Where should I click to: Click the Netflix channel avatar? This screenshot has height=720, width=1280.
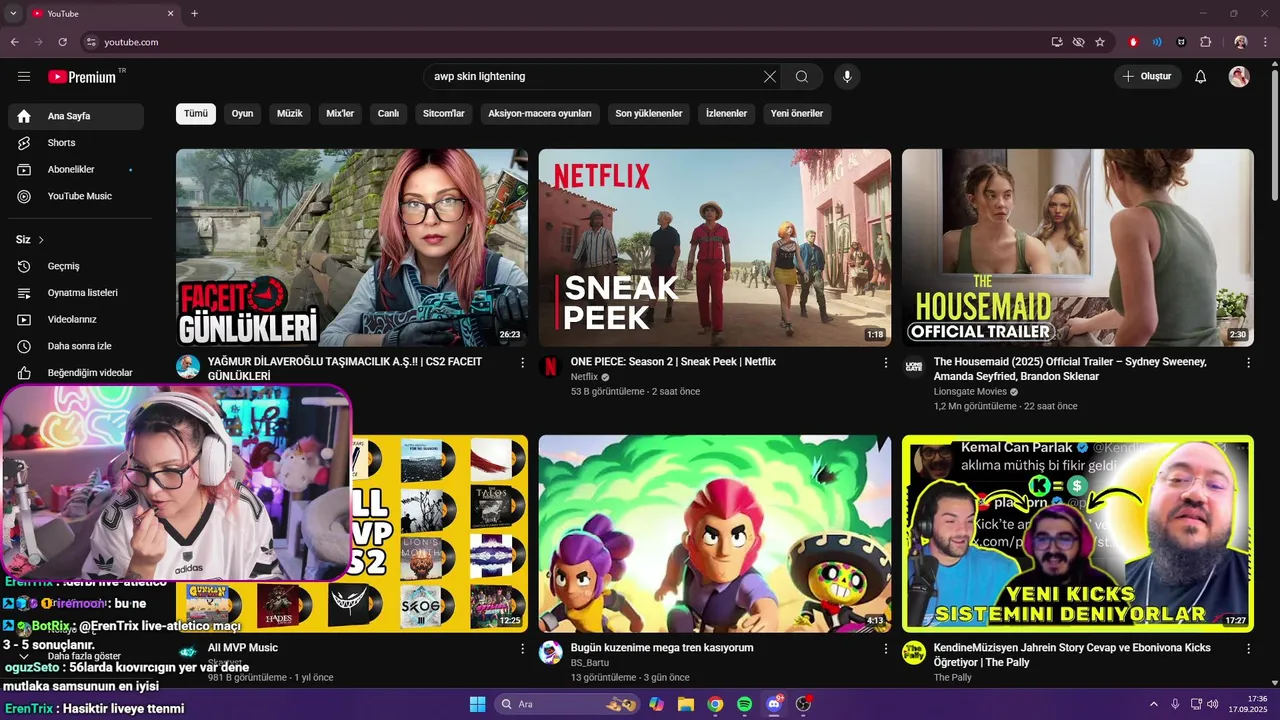point(551,367)
